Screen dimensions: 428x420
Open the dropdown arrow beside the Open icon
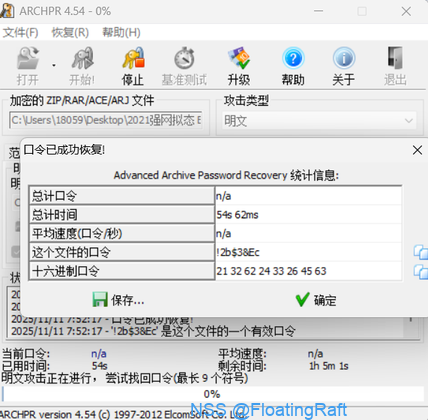(54, 66)
